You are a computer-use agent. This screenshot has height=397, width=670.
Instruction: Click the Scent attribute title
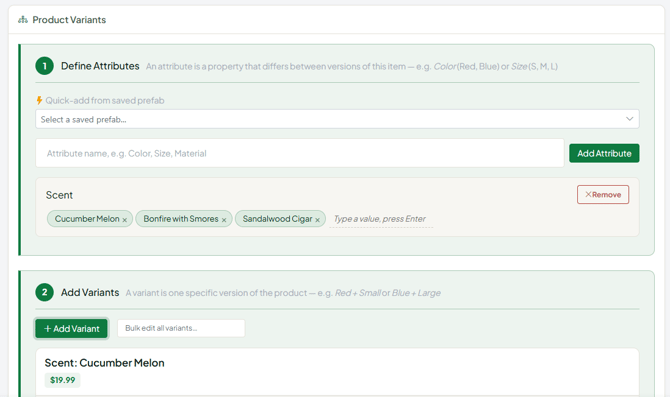click(x=59, y=195)
